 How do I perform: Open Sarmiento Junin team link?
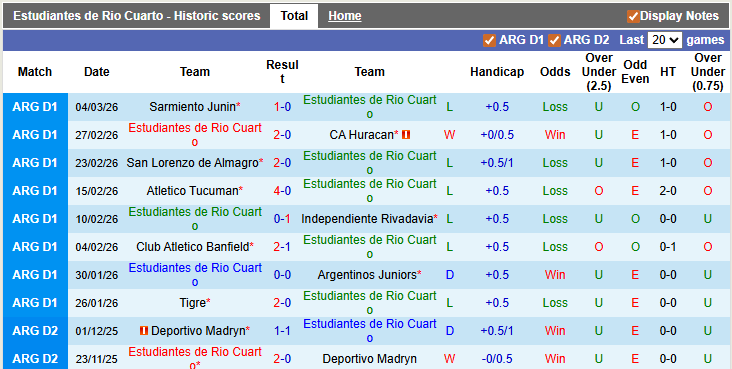coord(192,107)
